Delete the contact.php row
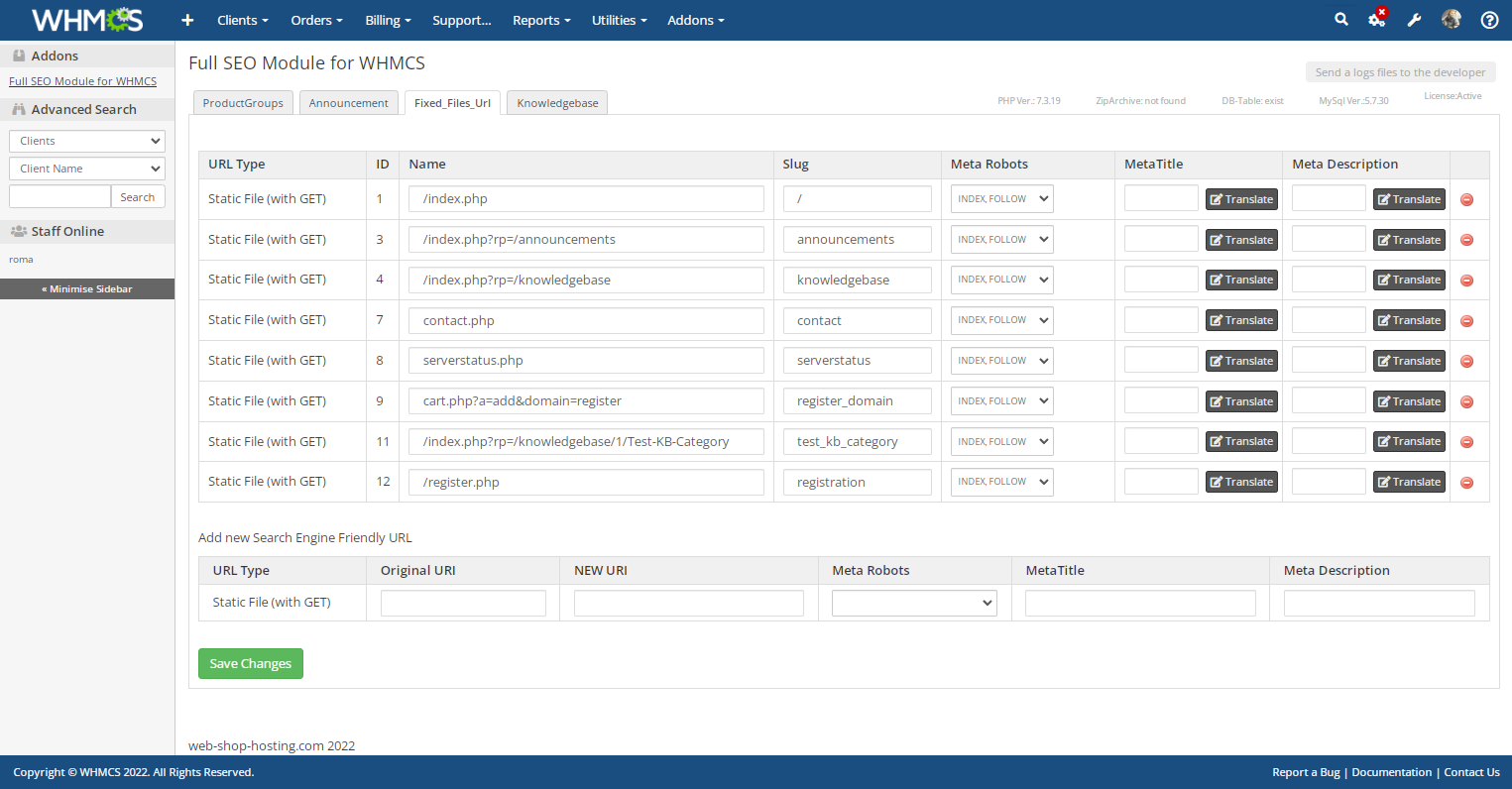Viewport: 1512px width, 789px height. (1467, 321)
